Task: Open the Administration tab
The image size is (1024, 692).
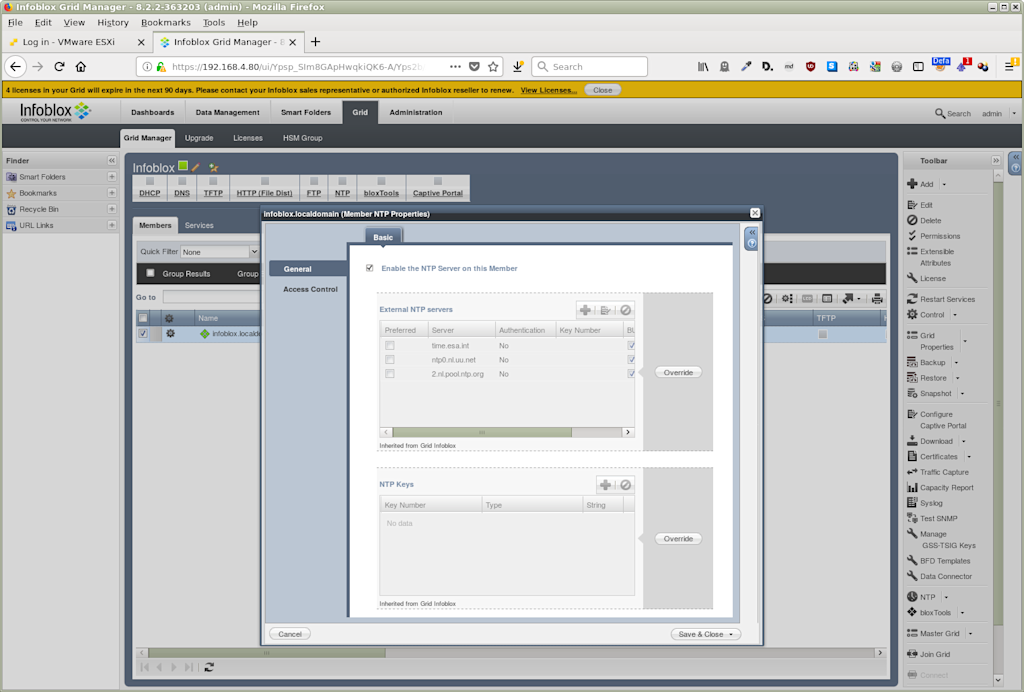Action: 416,112
